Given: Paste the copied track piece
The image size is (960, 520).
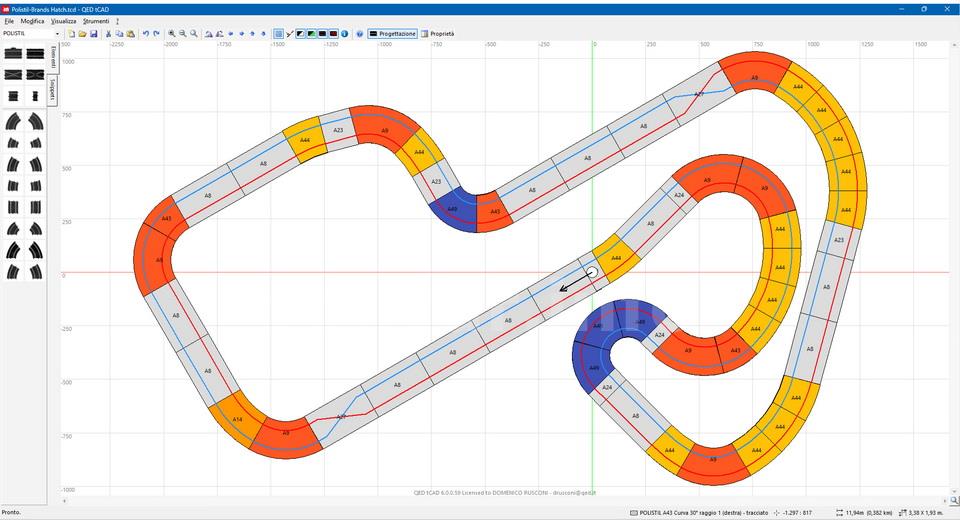Looking at the screenshot, I should (x=130, y=34).
